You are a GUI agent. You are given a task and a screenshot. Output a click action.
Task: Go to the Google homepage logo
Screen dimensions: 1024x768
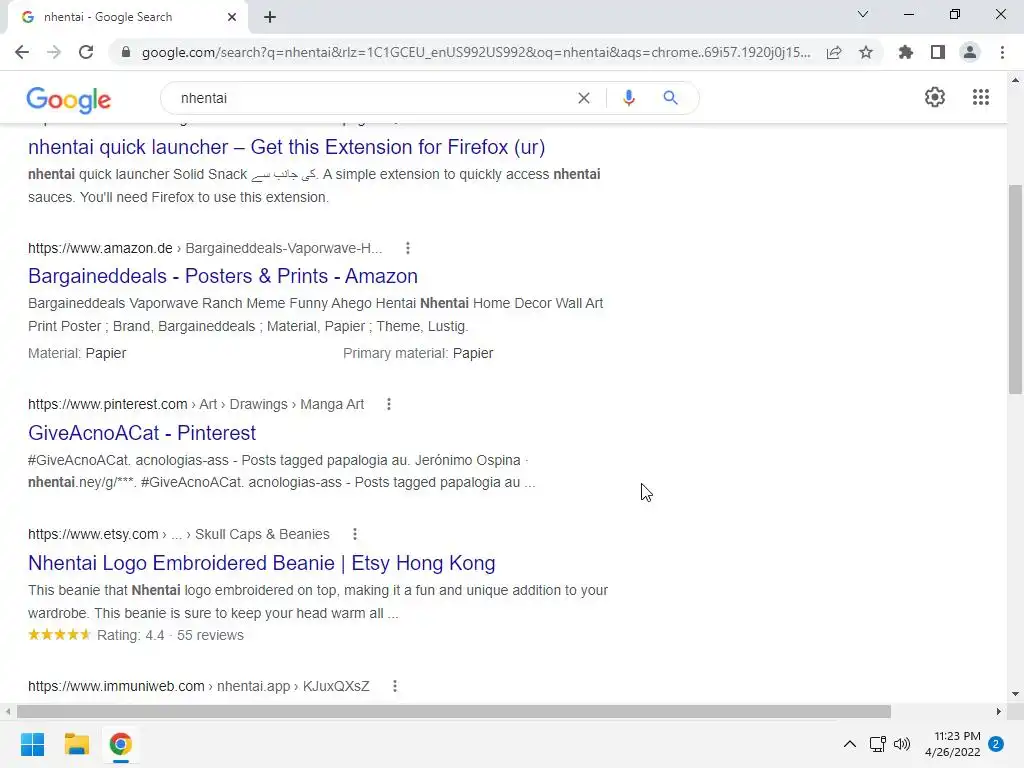pyautogui.click(x=69, y=99)
